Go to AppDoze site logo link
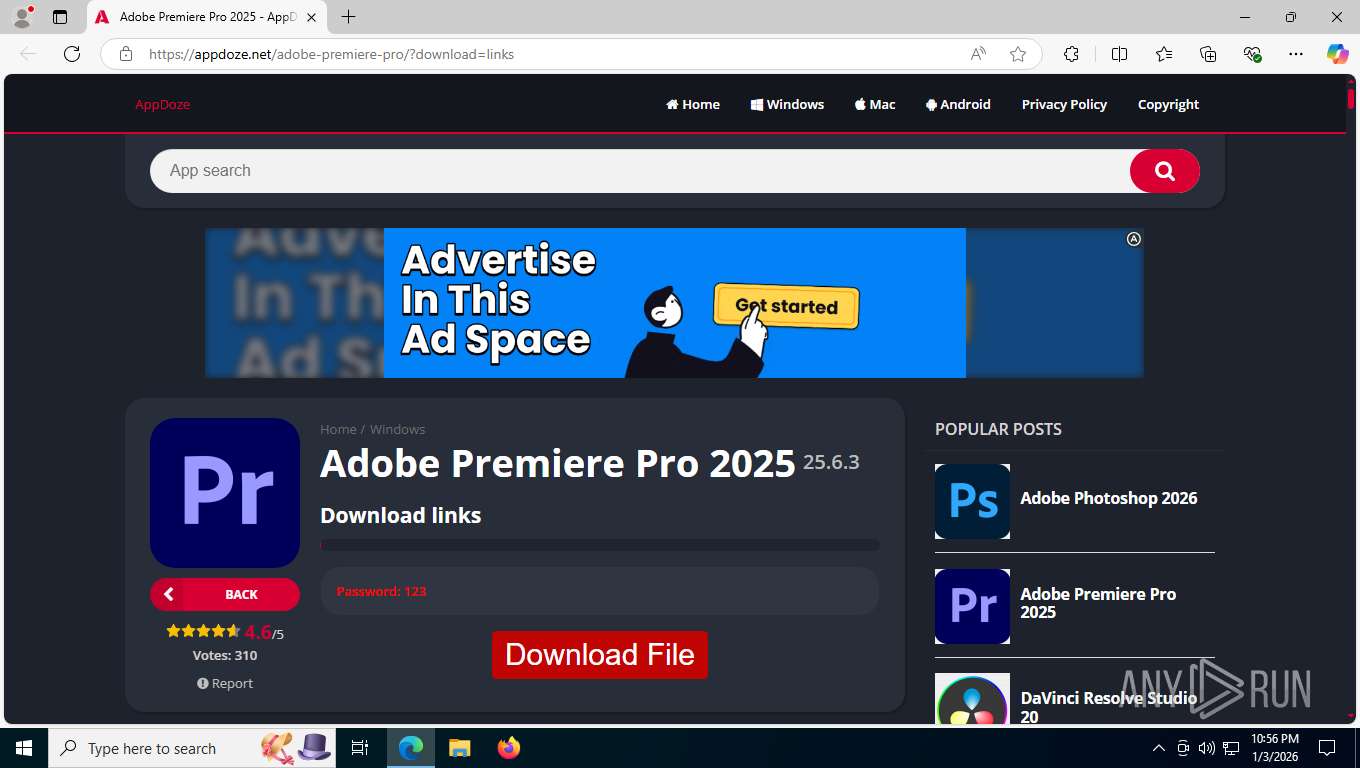 [x=162, y=104]
